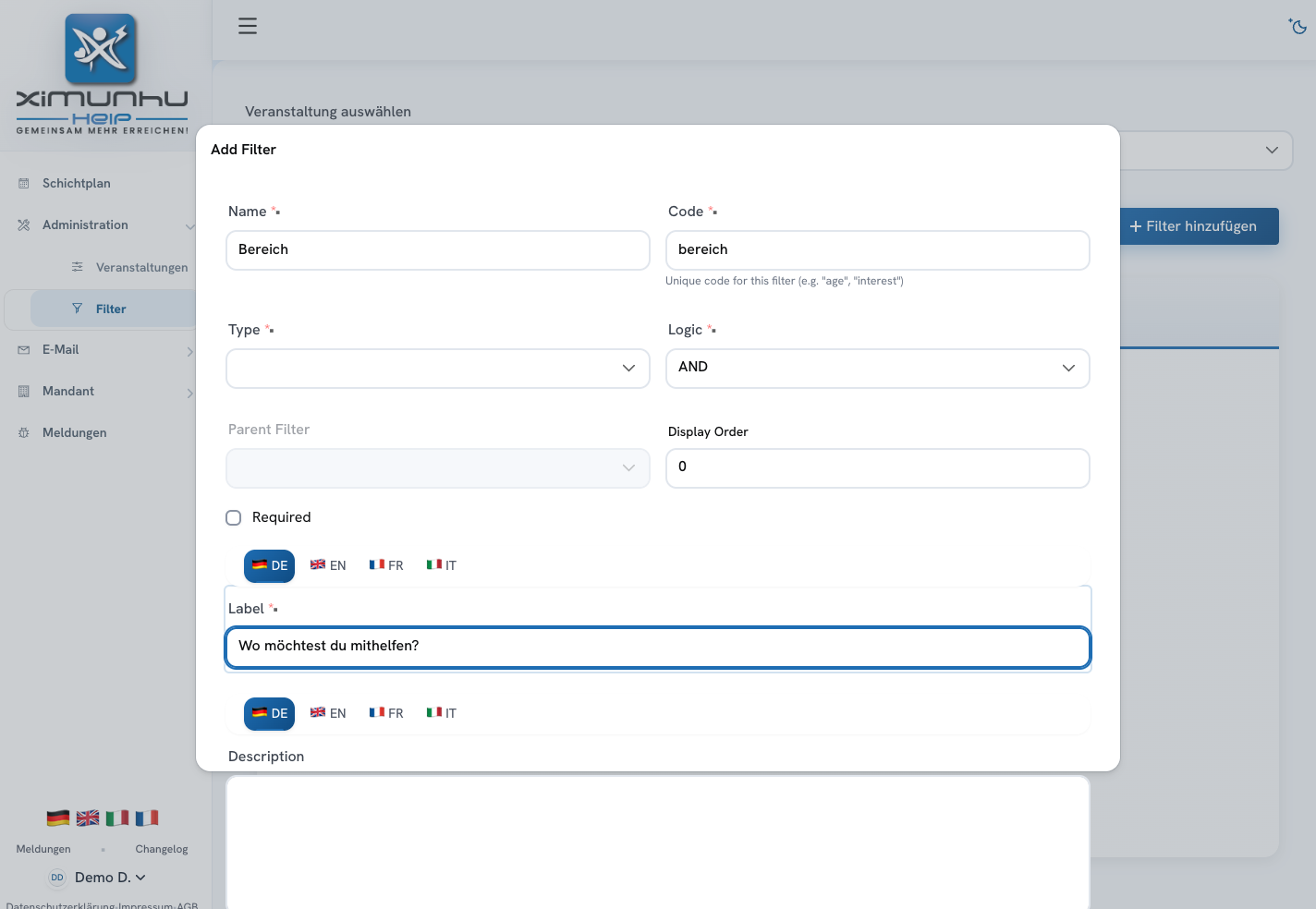The width and height of the screenshot is (1316, 909).
Task: Switch site language to German flag
Action: coord(58,818)
